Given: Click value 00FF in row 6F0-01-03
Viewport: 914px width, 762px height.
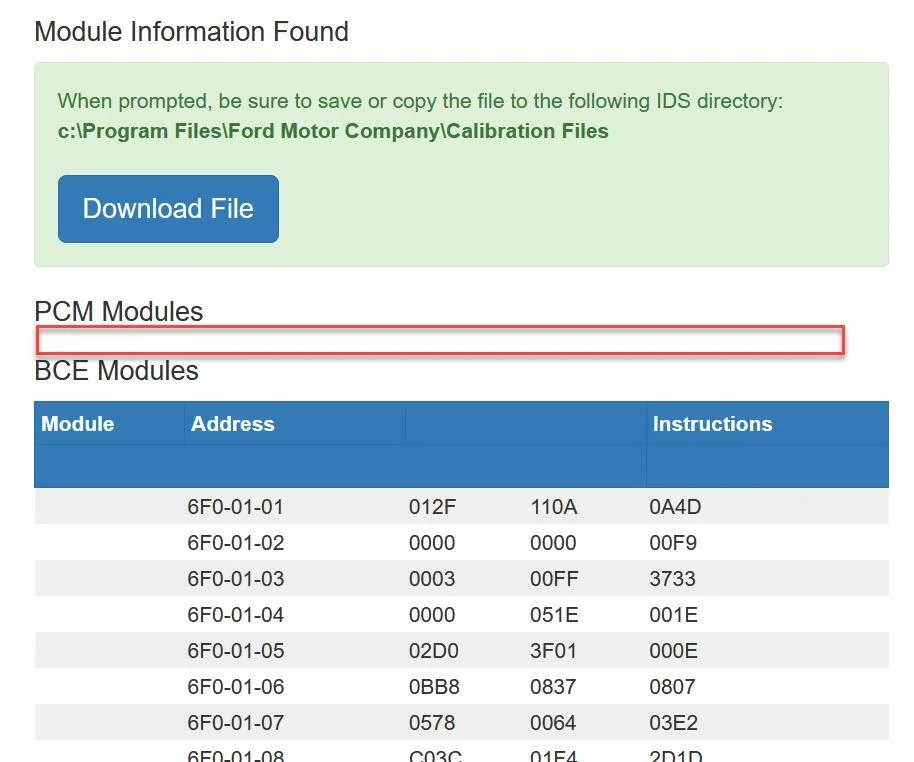Looking at the screenshot, I should coord(554,579).
